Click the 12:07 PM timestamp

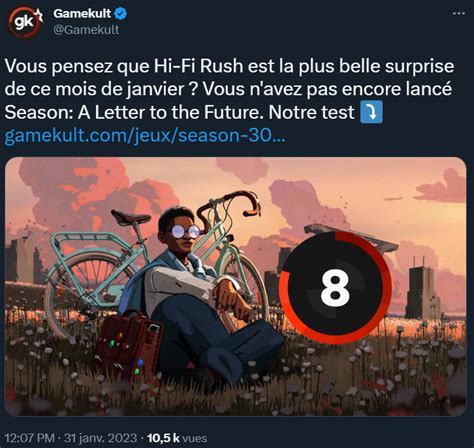pyautogui.click(x=30, y=438)
